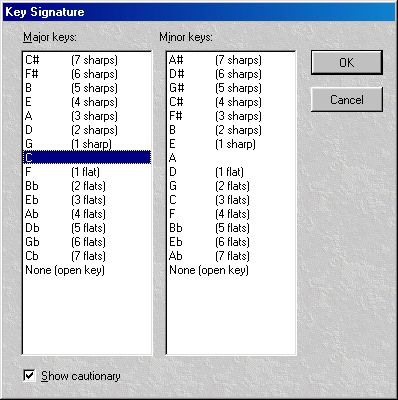Select Gb major (6 flats)

tap(87, 242)
